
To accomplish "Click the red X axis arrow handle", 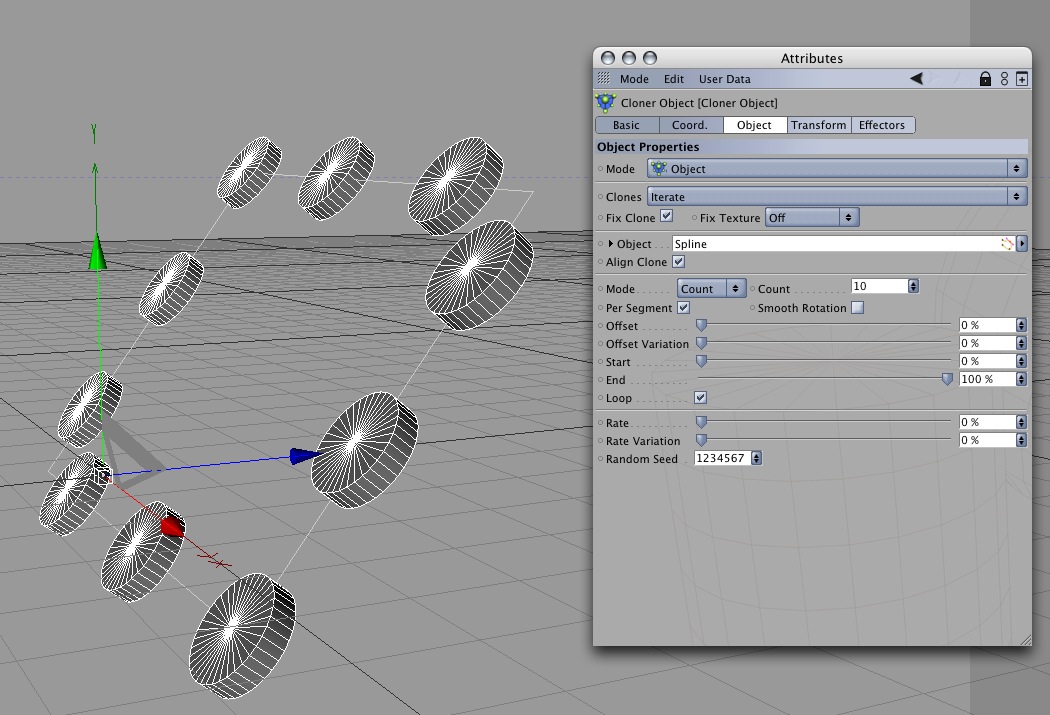I will tap(173, 527).
